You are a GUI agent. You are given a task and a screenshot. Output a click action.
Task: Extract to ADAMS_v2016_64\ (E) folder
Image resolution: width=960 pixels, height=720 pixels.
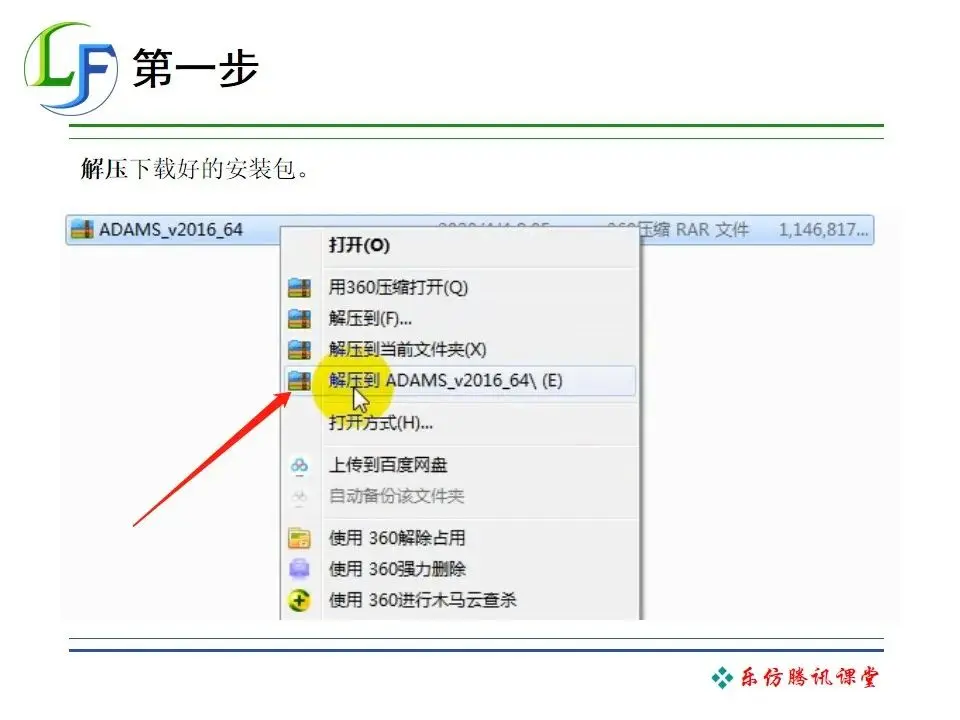click(460, 381)
